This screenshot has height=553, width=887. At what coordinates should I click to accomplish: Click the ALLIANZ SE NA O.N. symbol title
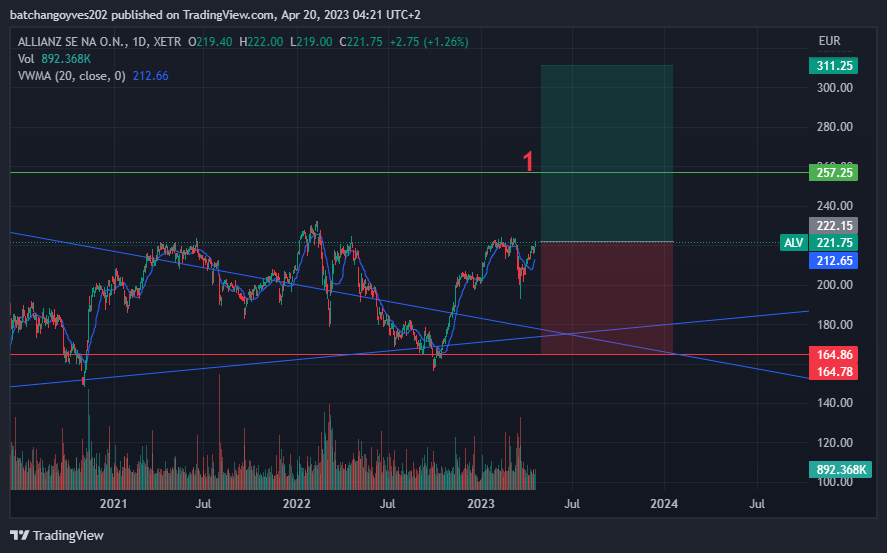click(x=71, y=42)
